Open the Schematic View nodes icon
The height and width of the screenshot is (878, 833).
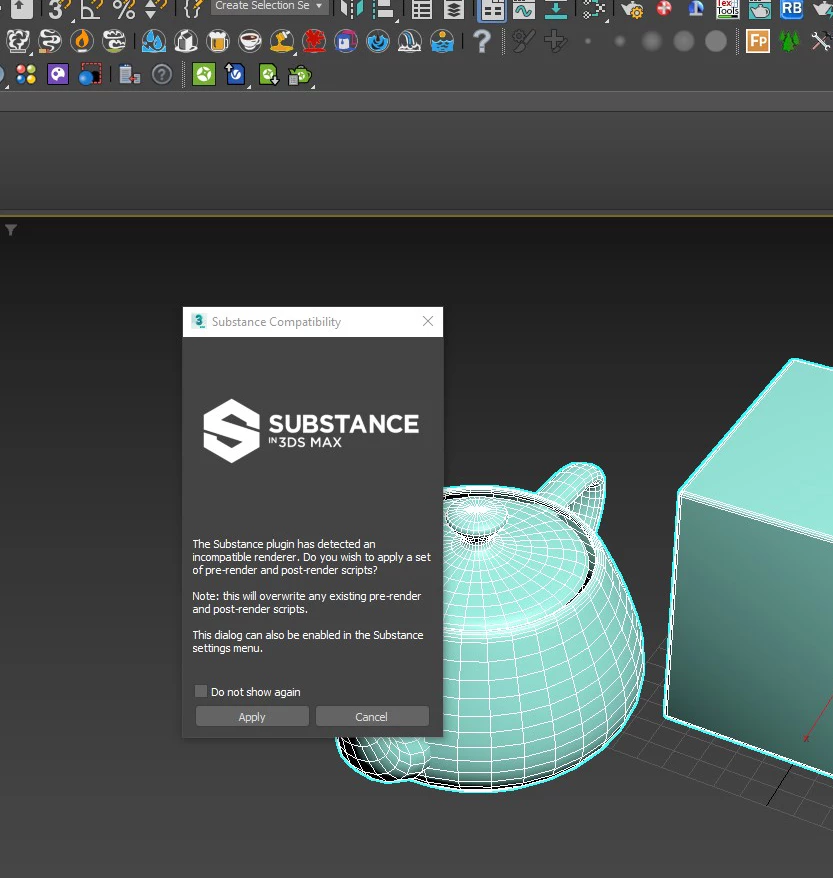594,9
